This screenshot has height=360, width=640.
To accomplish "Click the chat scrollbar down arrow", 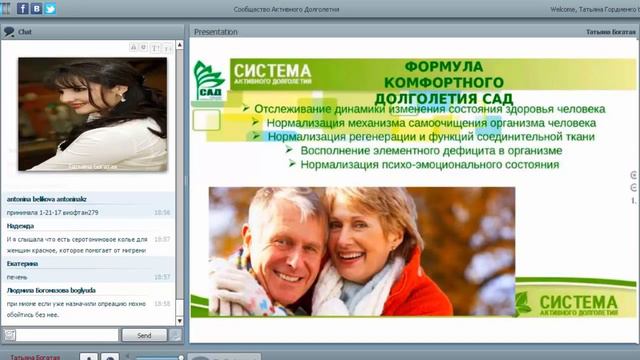I will tap(180, 321).
